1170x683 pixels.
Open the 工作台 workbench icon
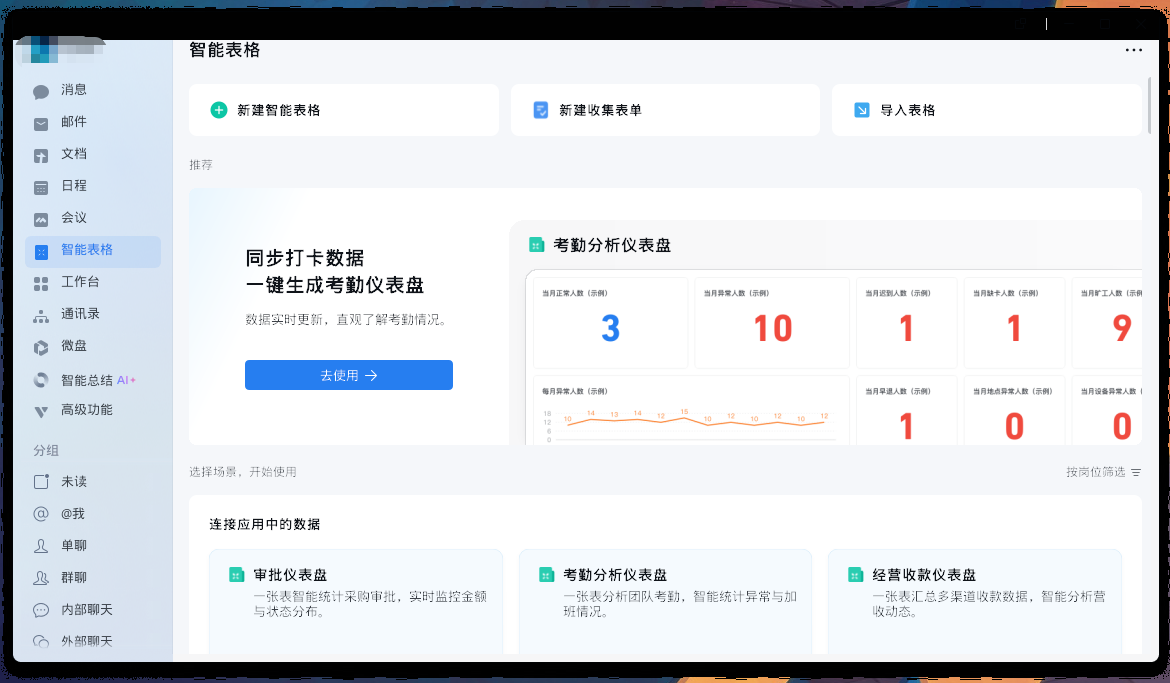click(41, 283)
